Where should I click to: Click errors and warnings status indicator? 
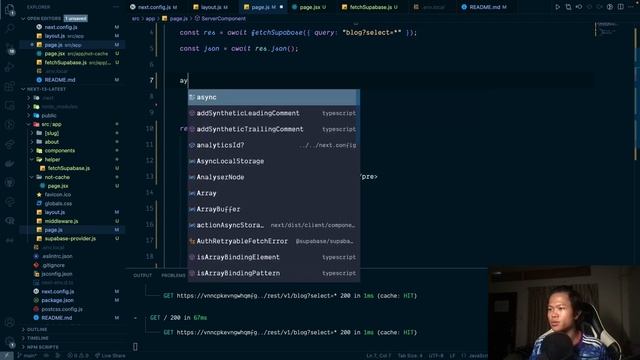(x=78, y=356)
